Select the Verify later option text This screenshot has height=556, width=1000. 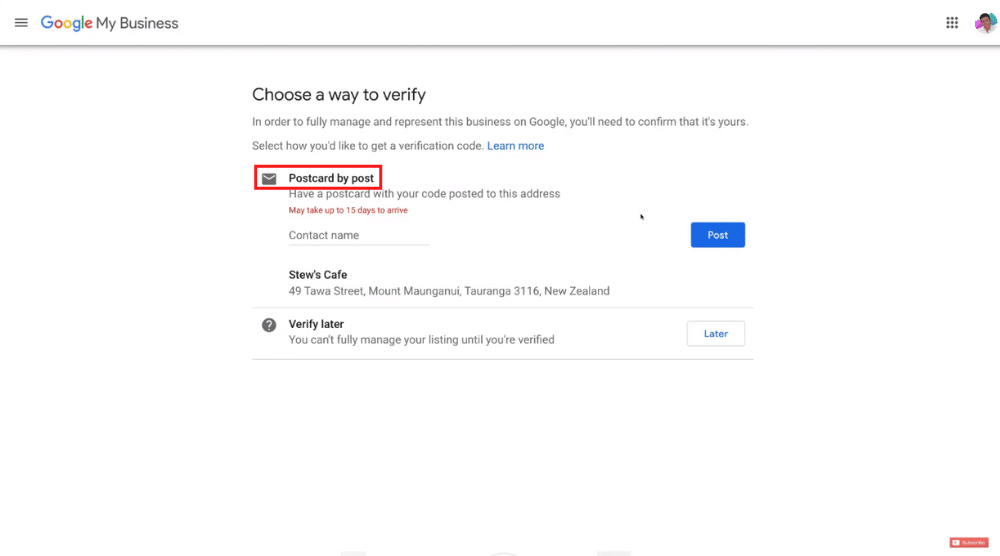[x=316, y=324]
